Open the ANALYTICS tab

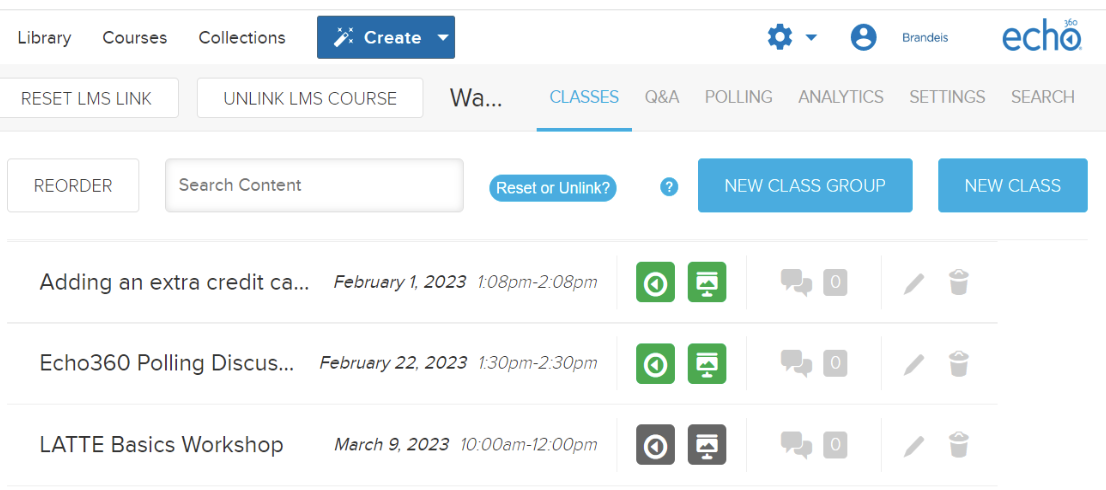pos(841,97)
